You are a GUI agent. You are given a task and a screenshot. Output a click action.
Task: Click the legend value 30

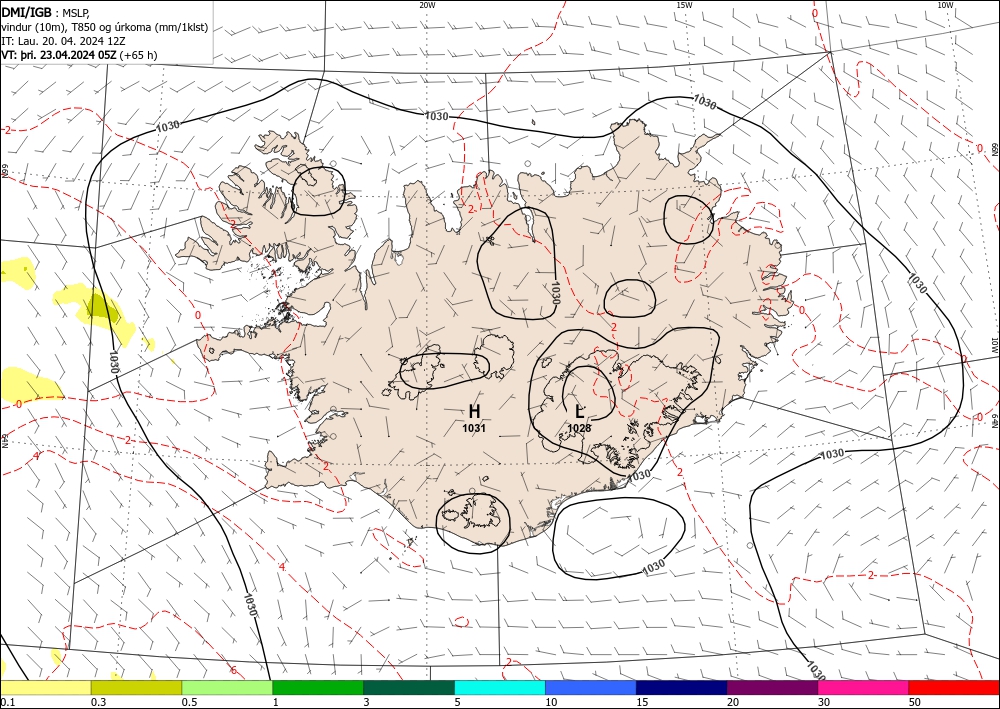point(823,702)
